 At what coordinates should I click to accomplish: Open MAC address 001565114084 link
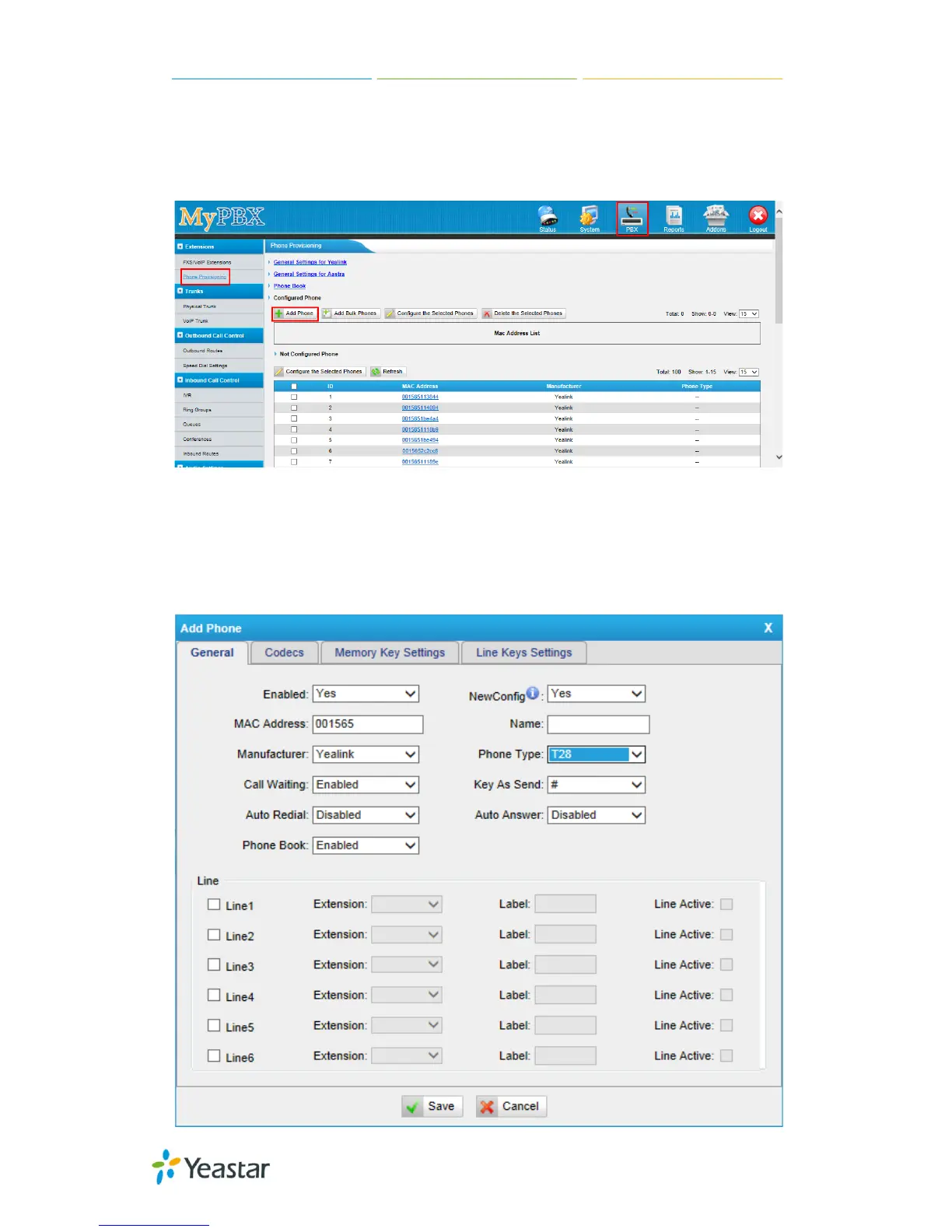pyautogui.click(x=420, y=408)
